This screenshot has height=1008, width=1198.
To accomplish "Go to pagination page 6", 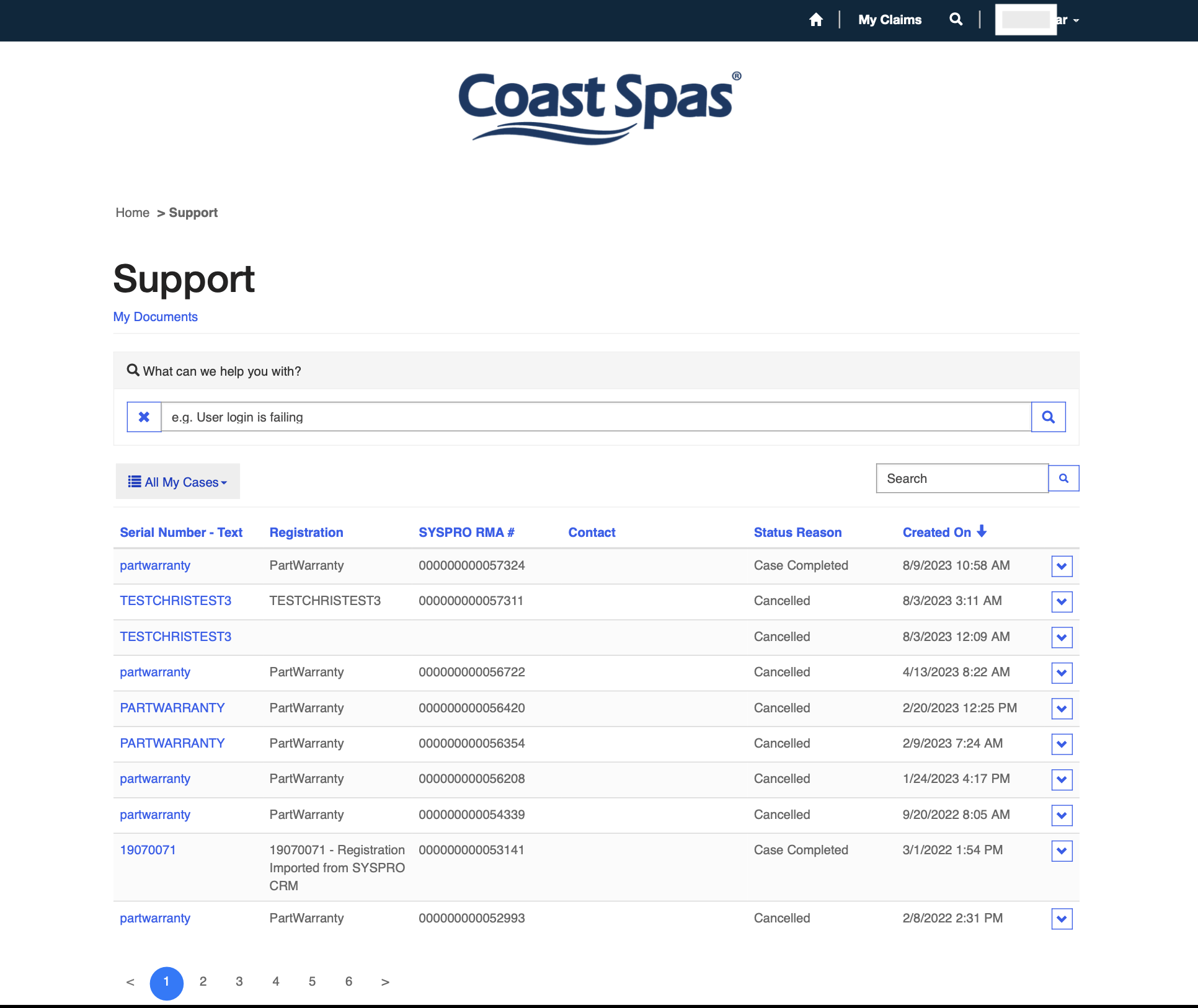I will click(x=348, y=982).
